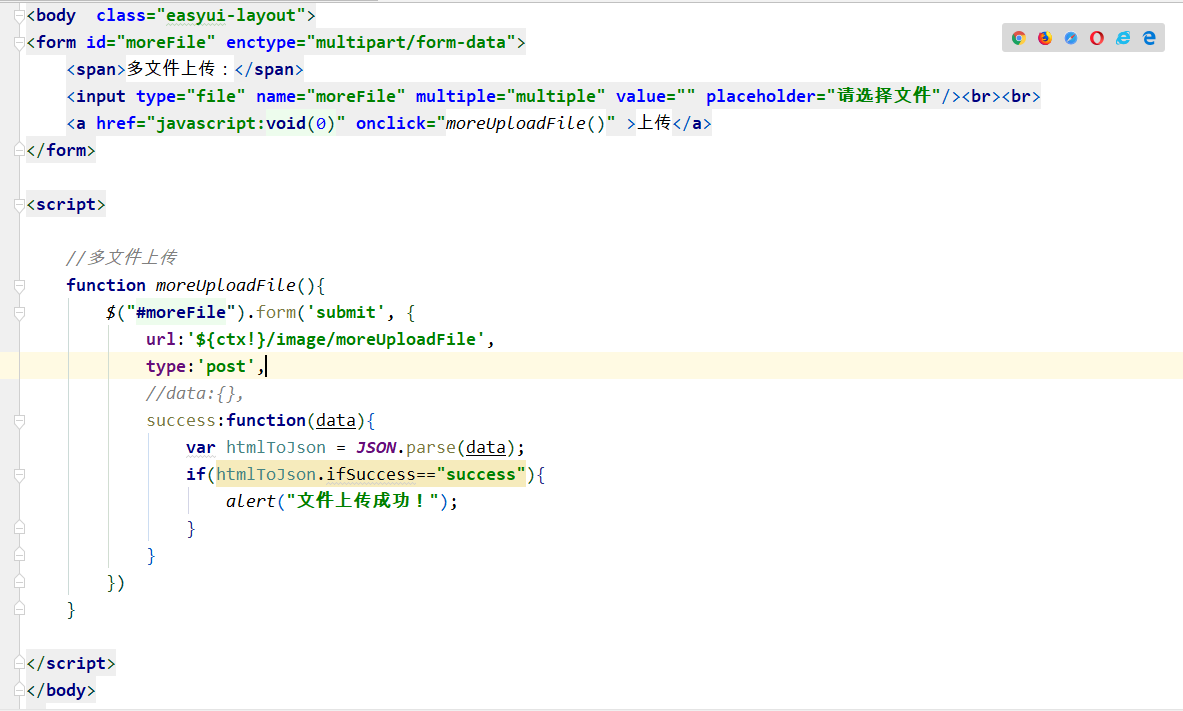This screenshot has width=1183, height=711.
Task: Open preview in Chrome browser icon
Action: click(x=1019, y=38)
